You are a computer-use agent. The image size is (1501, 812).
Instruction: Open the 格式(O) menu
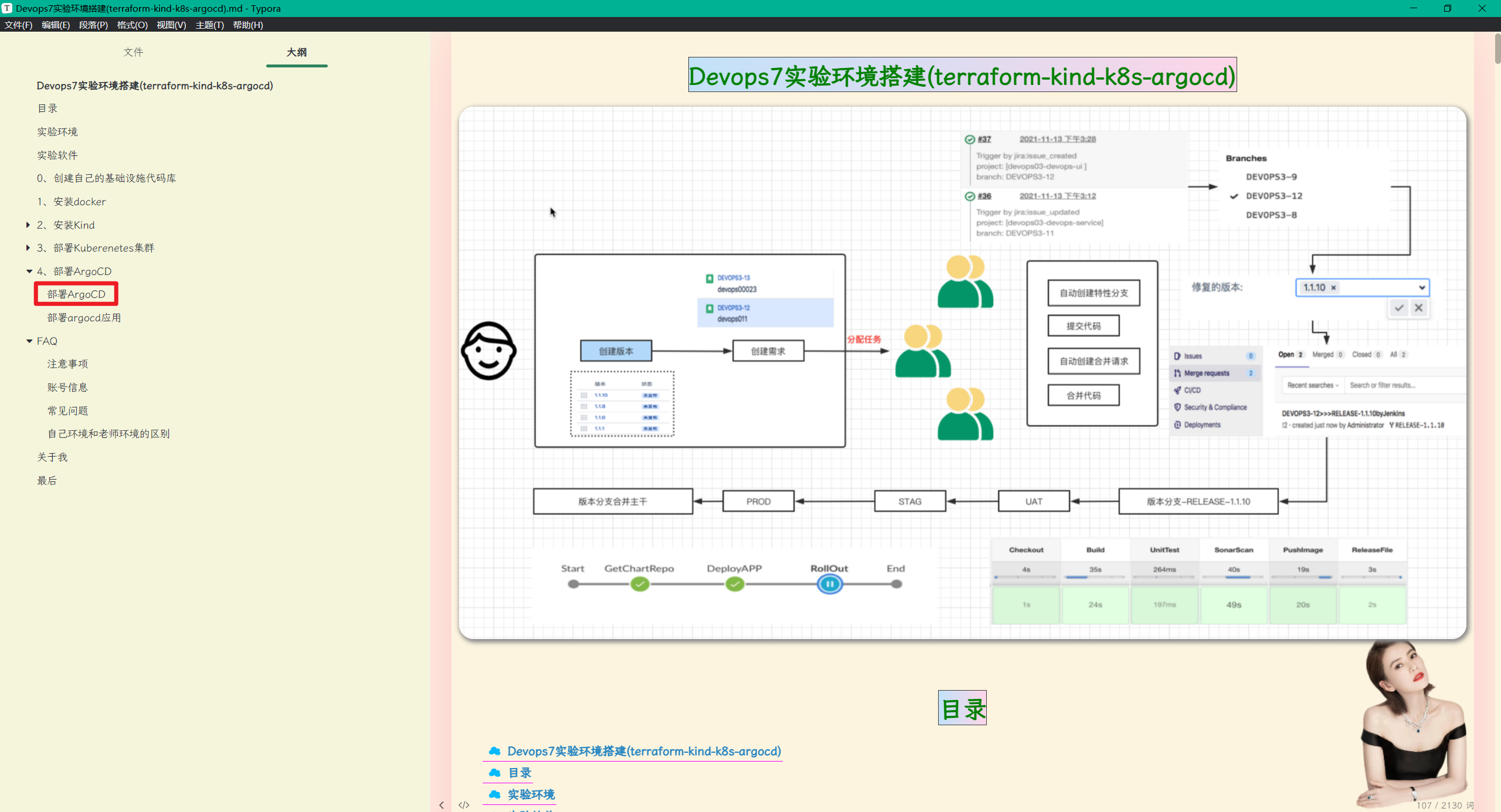click(132, 25)
